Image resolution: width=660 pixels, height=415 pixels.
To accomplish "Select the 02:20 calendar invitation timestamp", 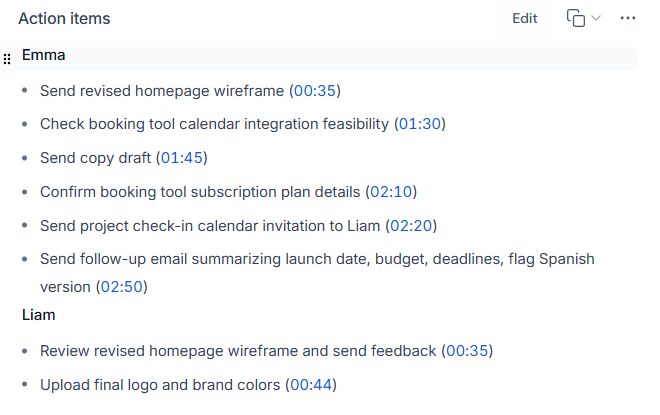I will 411,226.
